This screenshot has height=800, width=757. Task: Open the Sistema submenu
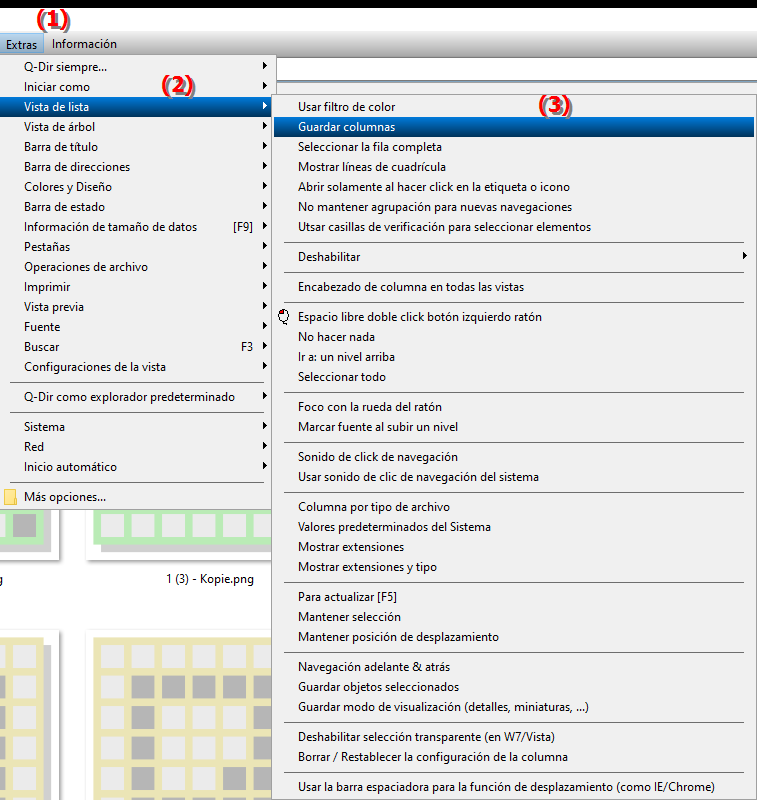(137, 427)
